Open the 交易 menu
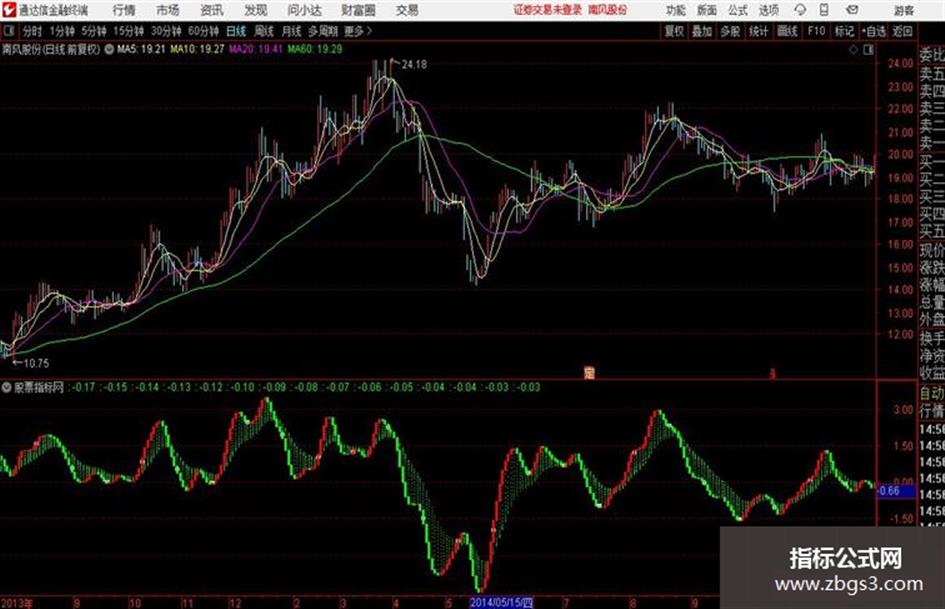 407,10
